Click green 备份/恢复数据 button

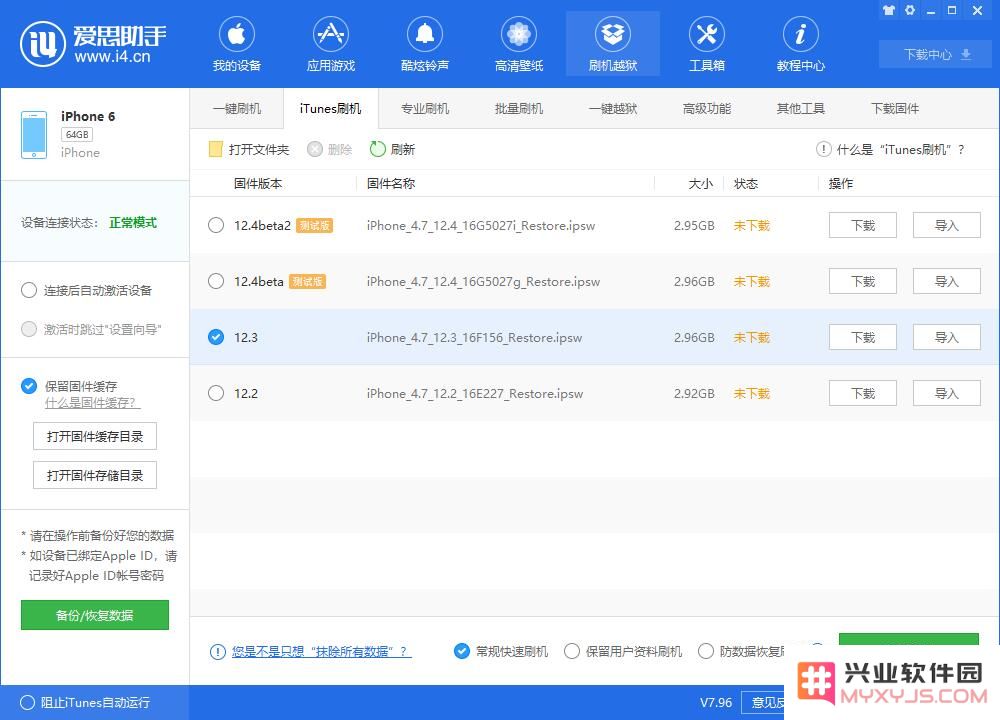pyautogui.click(x=95, y=615)
